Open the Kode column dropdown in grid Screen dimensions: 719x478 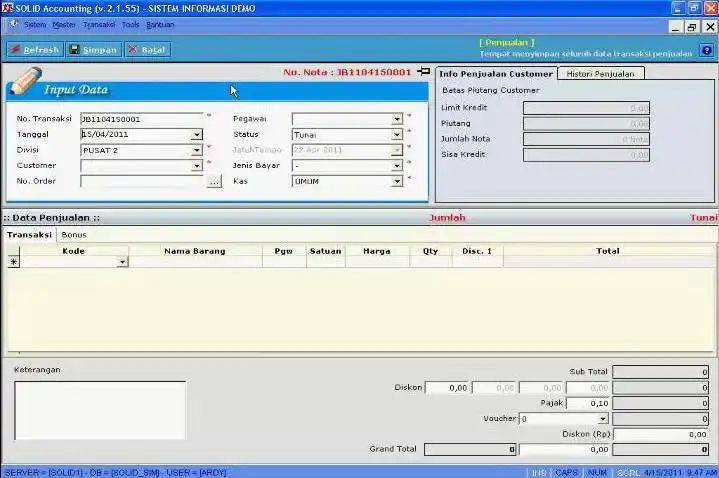click(122, 262)
